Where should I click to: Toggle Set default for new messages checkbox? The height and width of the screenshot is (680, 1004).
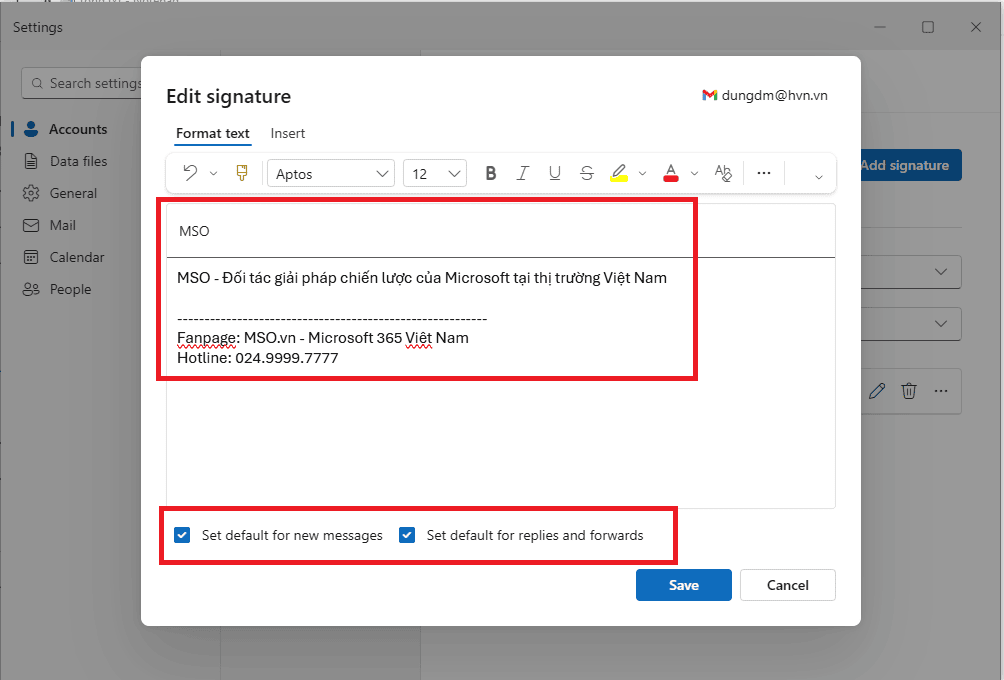pyautogui.click(x=182, y=535)
